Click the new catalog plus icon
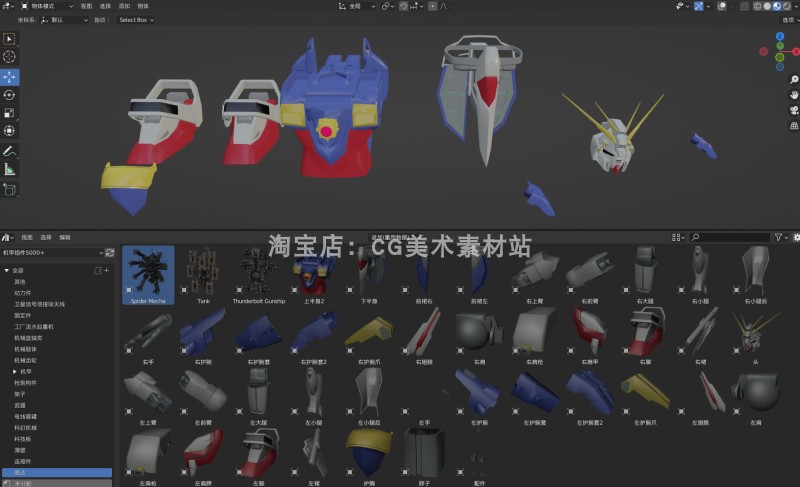Viewport: 800px width, 487px height. coord(106,270)
